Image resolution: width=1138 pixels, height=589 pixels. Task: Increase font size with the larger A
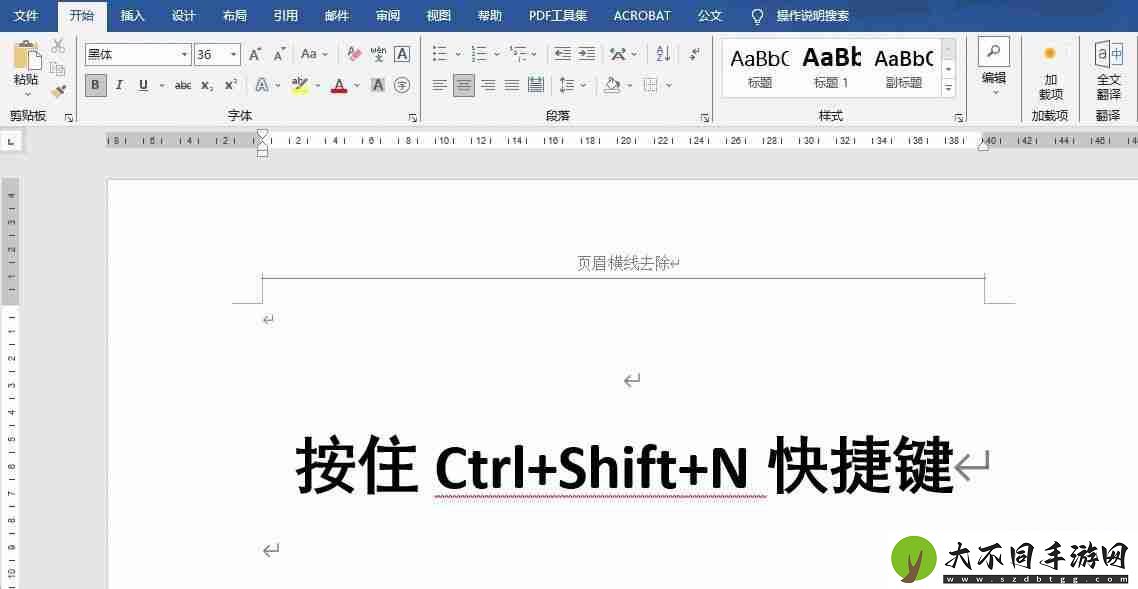click(255, 54)
